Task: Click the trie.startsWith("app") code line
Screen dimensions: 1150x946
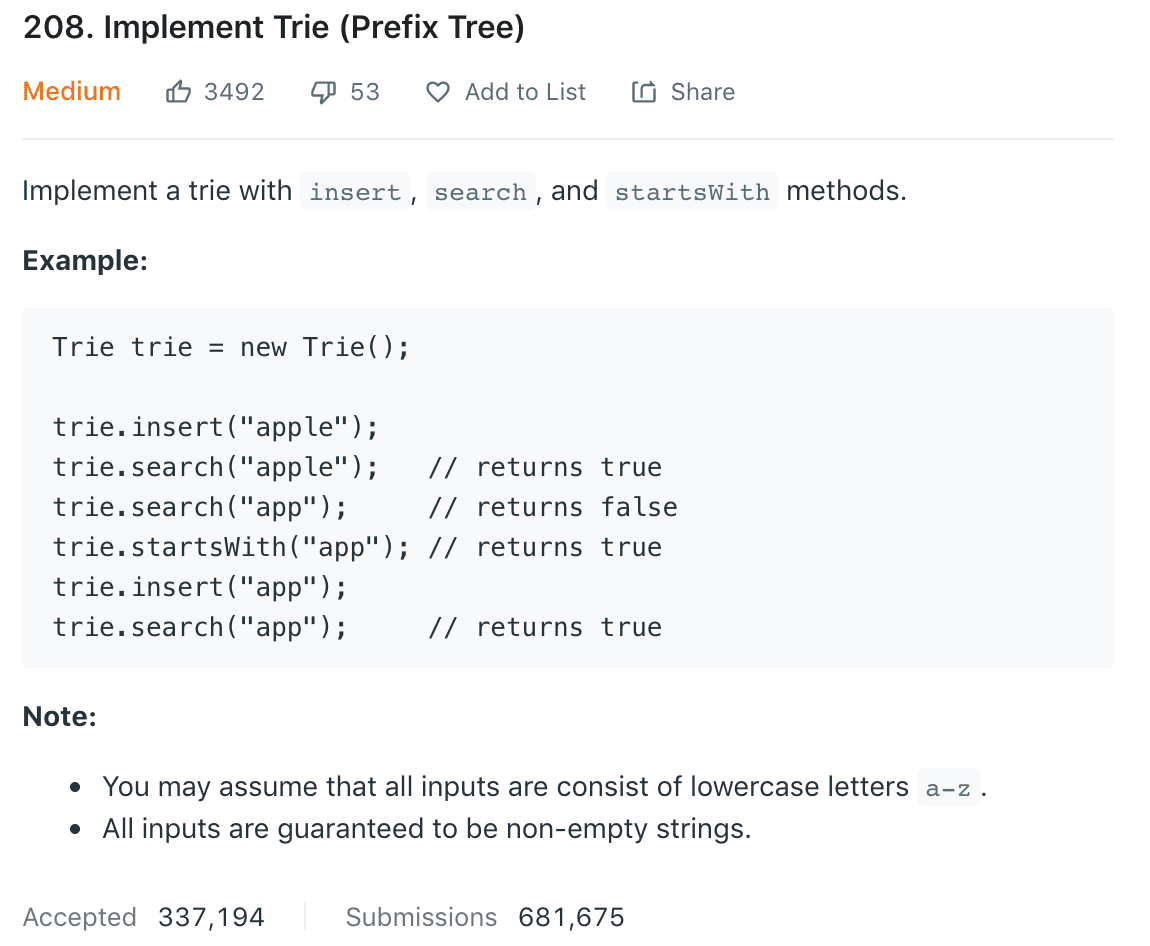Action: click(x=231, y=548)
